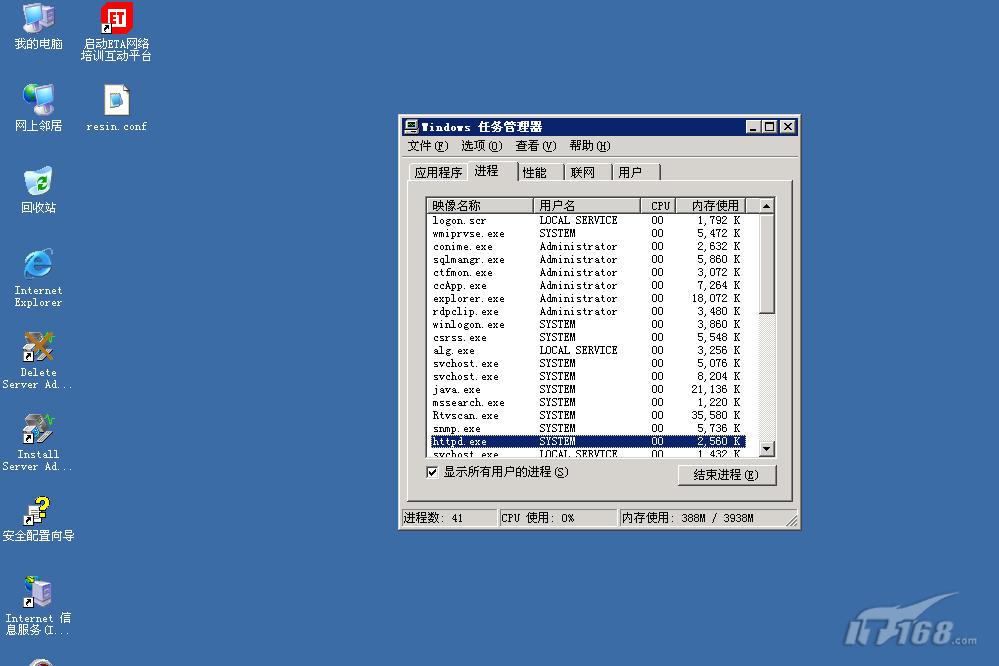This screenshot has width=999, height=666.
Task: Sort by 映像名称 column header
Action: tap(478, 206)
